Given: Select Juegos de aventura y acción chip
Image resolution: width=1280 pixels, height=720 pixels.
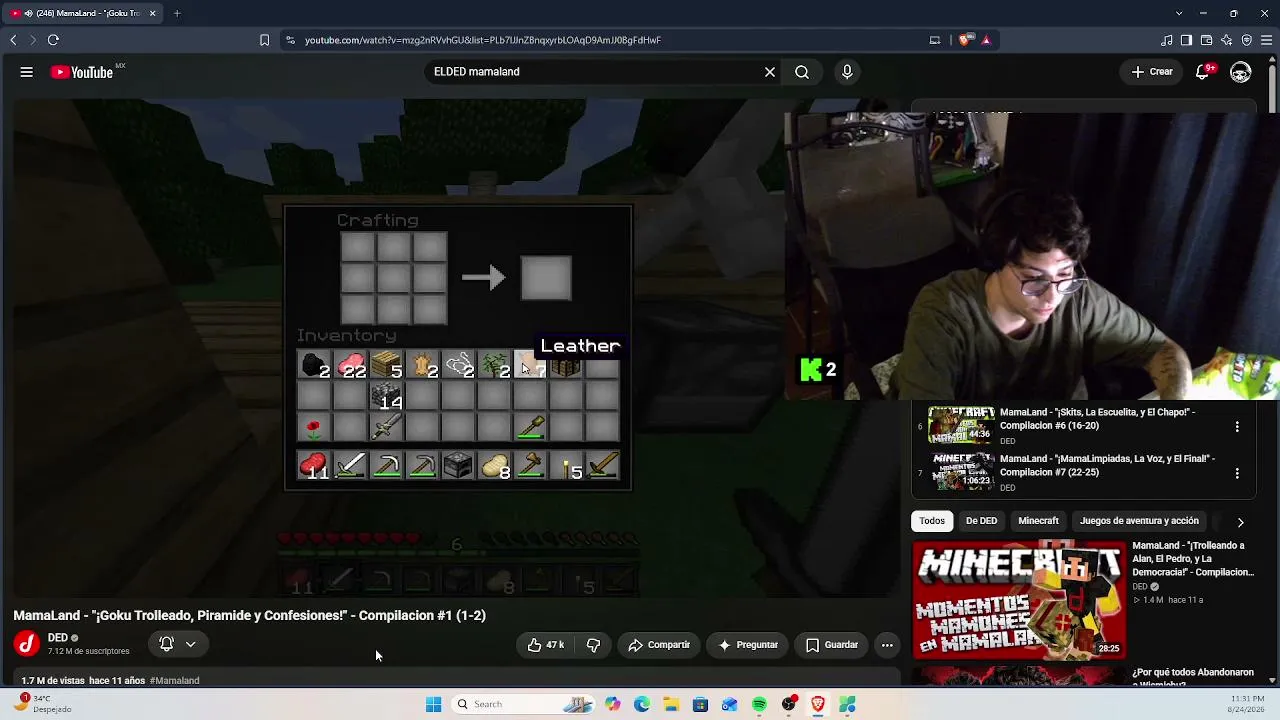Looking at the screenshot, I should pyautogui.click(x=1139, y=521).
